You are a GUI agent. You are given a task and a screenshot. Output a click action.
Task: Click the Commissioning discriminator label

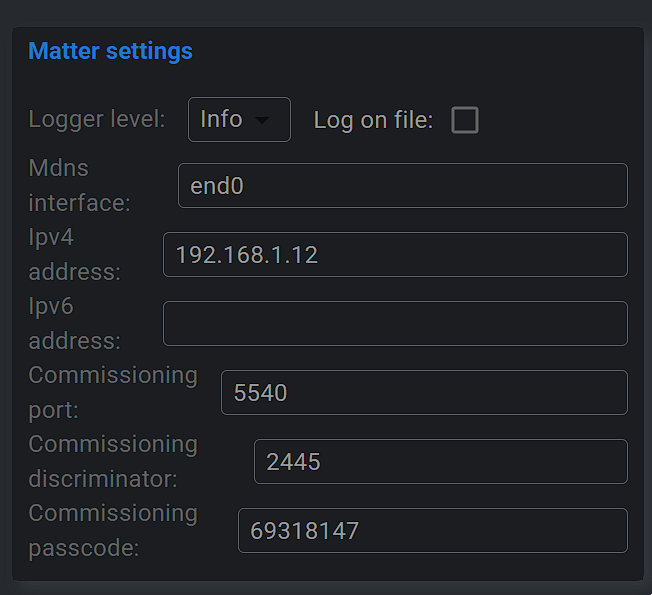click(x=112, y=461)
